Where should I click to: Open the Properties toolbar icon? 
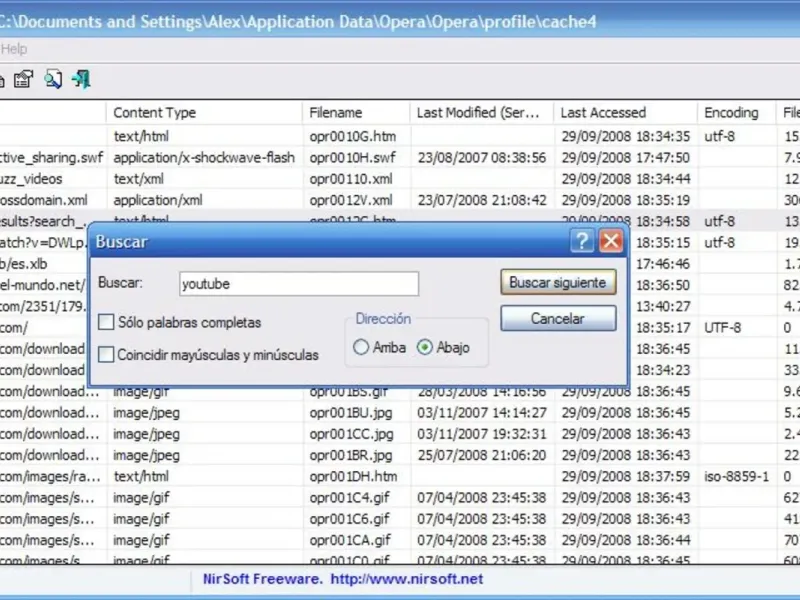(x=23, y=80)
